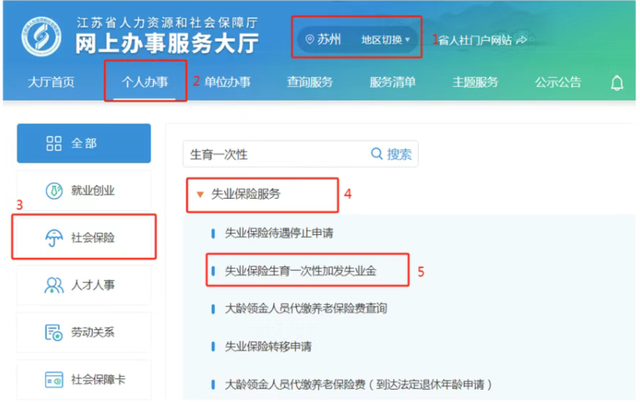The height and width of the screenshot is (402, 640).
Task: Click the search magnifier icon
Action: pos(377,154)
